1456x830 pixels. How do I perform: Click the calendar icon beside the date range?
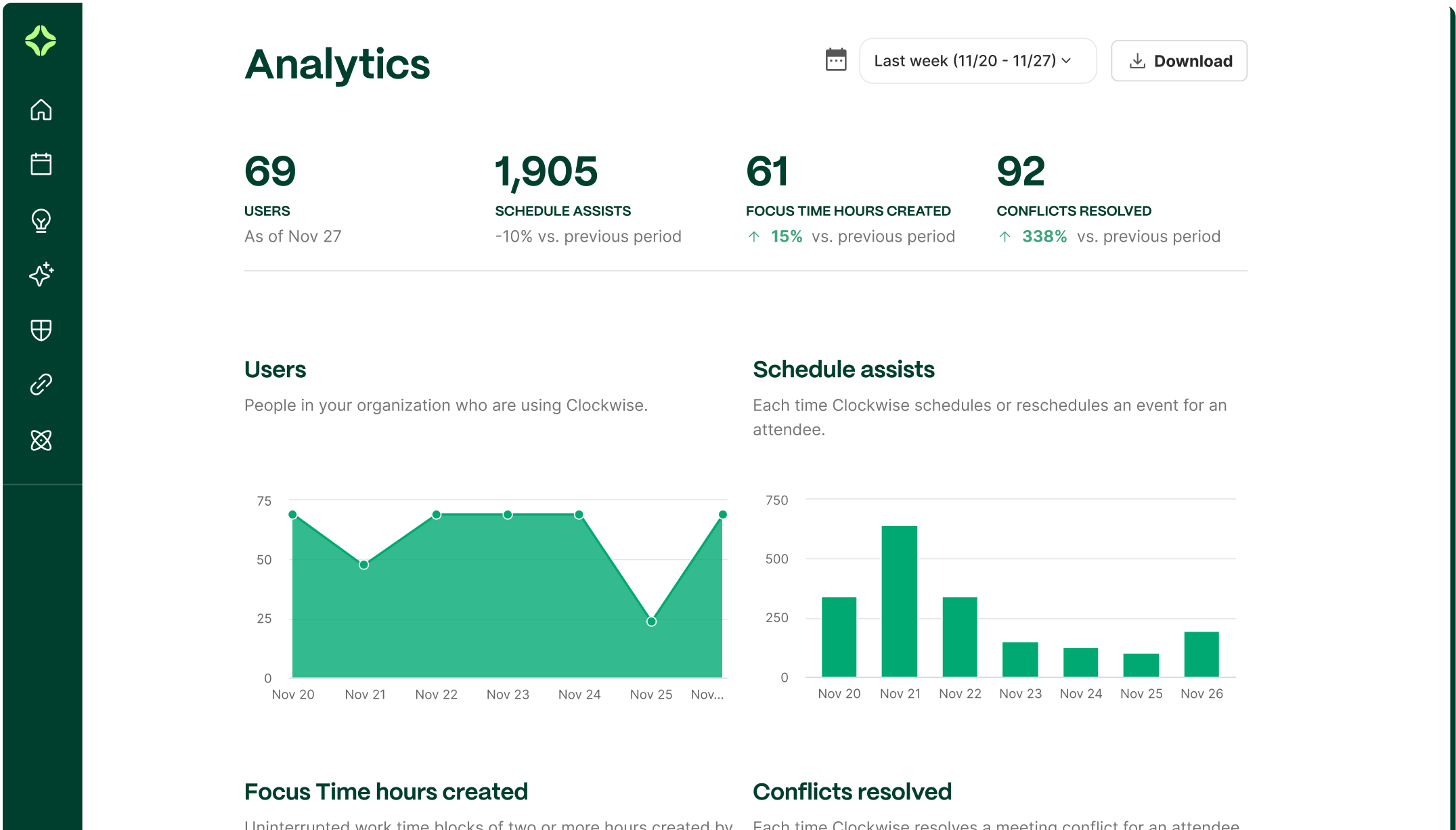[836, 60]
